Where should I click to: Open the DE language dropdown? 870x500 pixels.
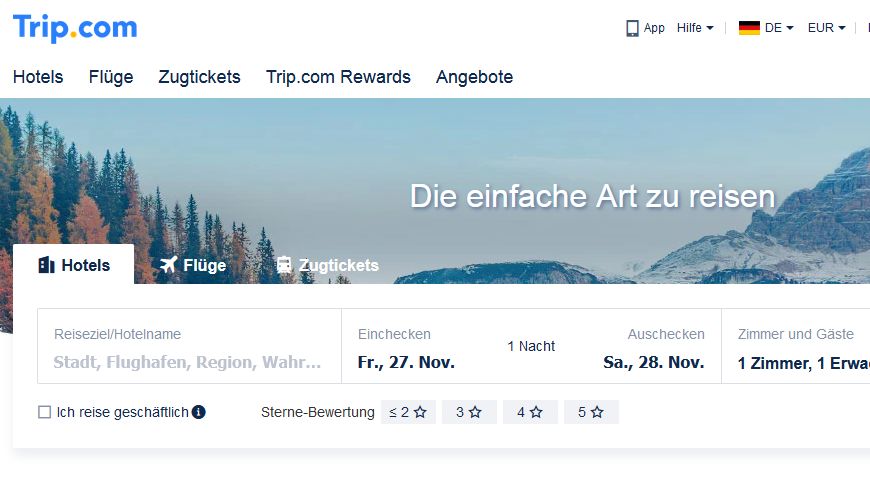[x=778, y=28]
